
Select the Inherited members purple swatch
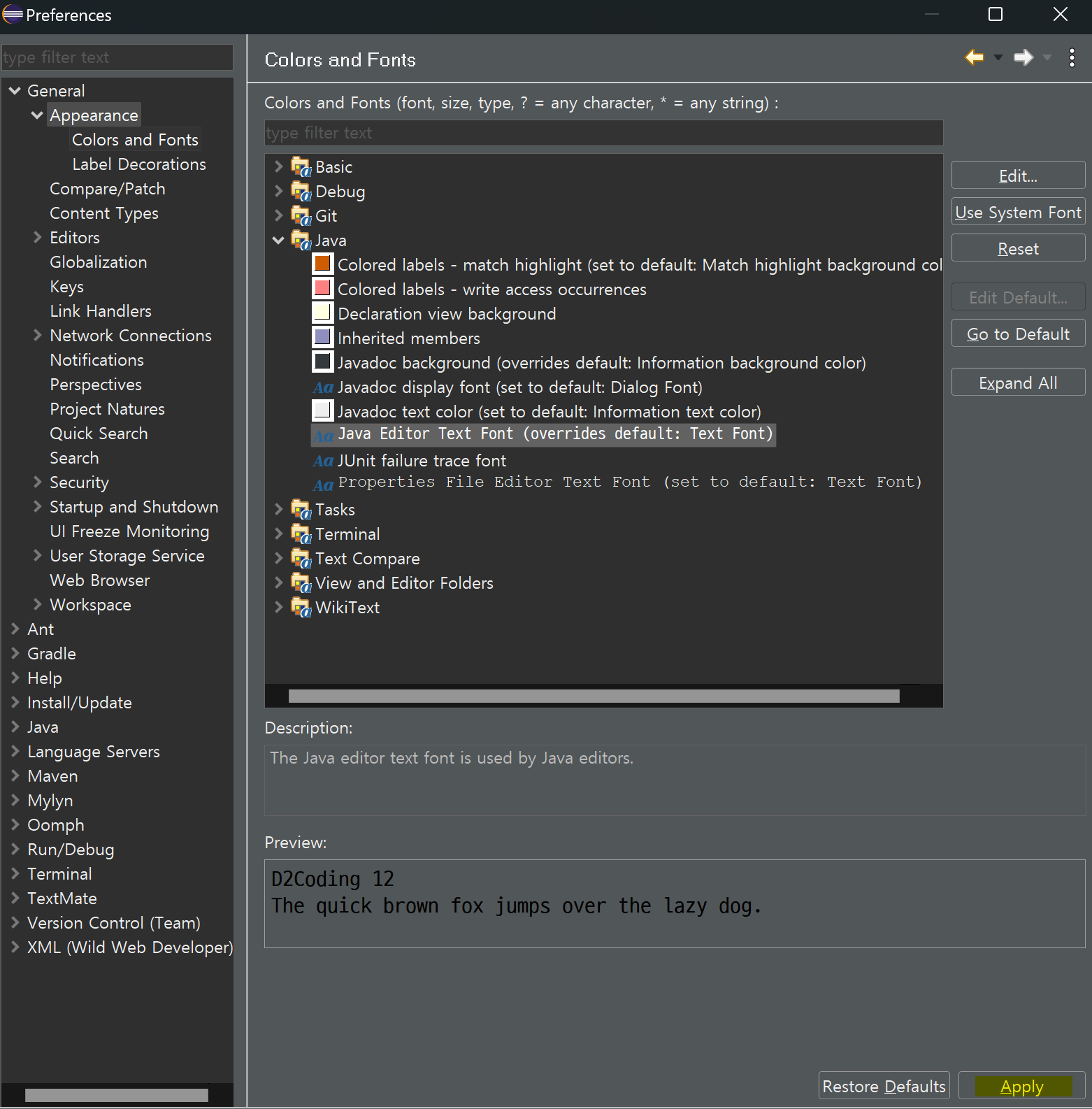(x=322, y=336)
